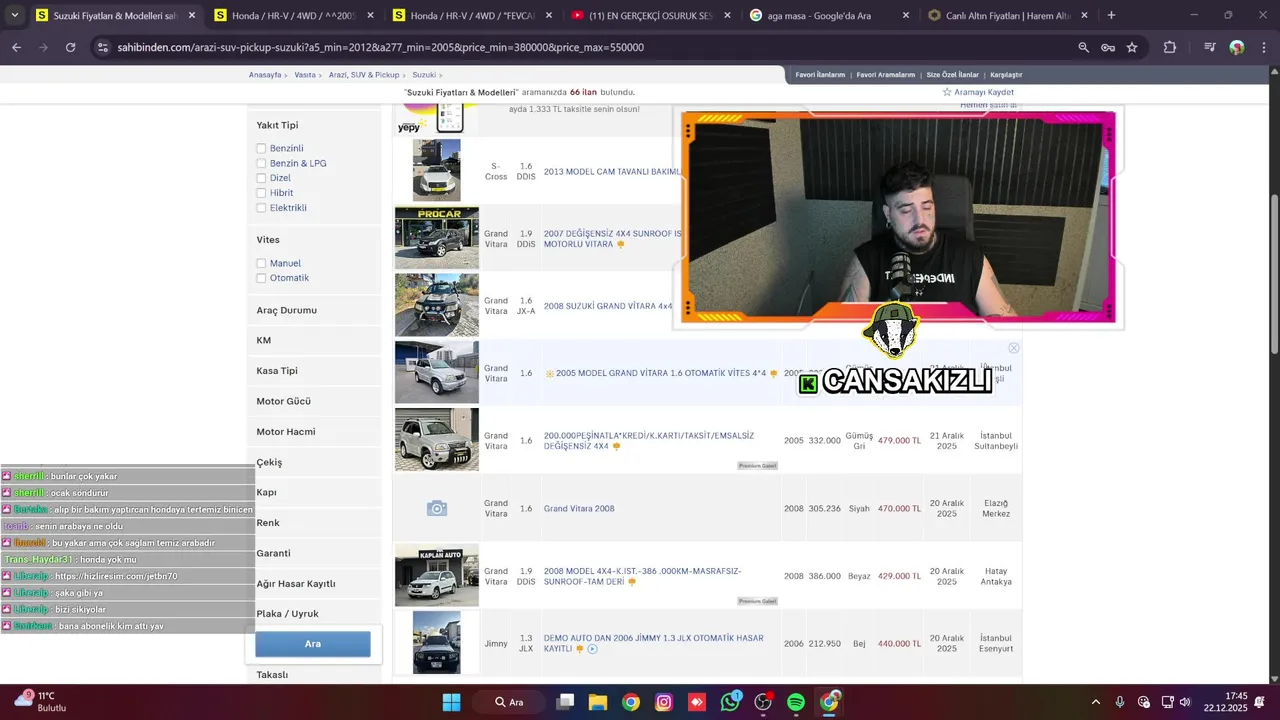Open Grand Vitara 2008 listing

(579, 508)
